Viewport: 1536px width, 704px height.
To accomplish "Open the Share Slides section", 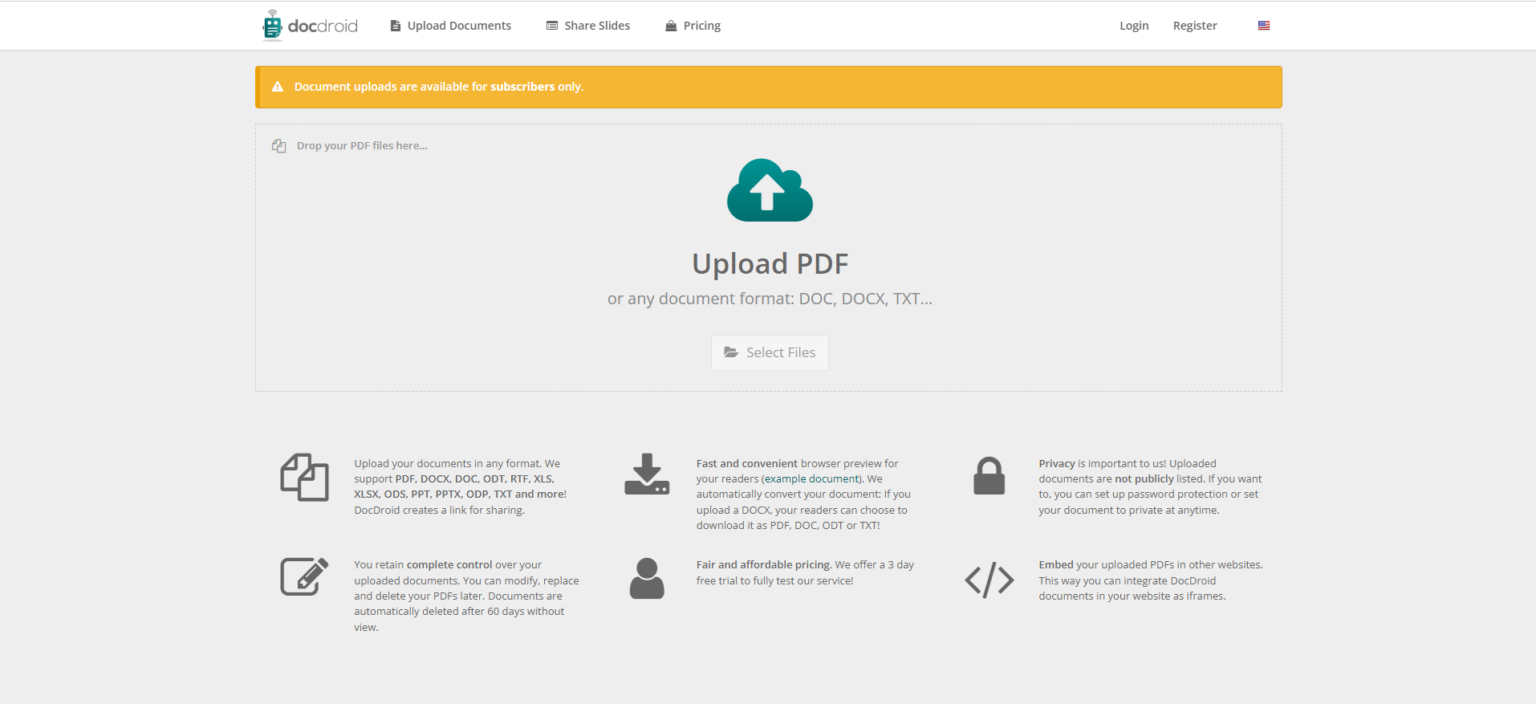I will [588, 25].
